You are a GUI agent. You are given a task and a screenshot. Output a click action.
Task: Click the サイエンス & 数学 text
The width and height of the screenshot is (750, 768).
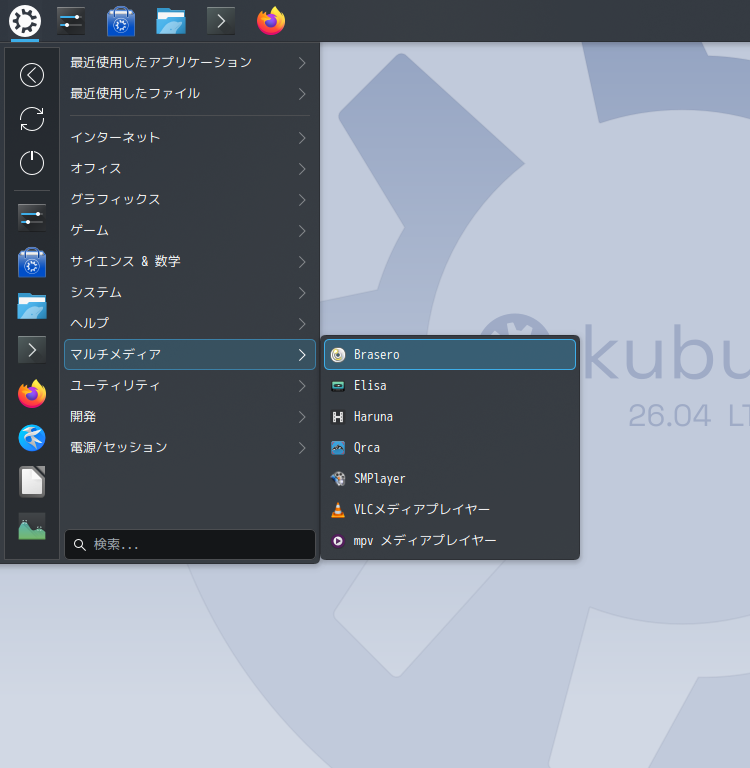coord(125,261)
